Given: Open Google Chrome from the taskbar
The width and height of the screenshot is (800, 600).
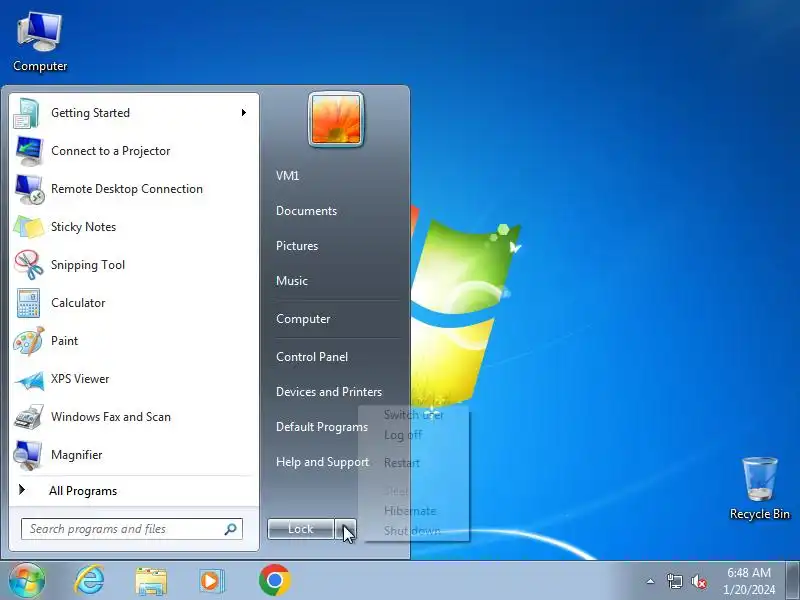Looking at the screenshot, I should tap(274, 580).
